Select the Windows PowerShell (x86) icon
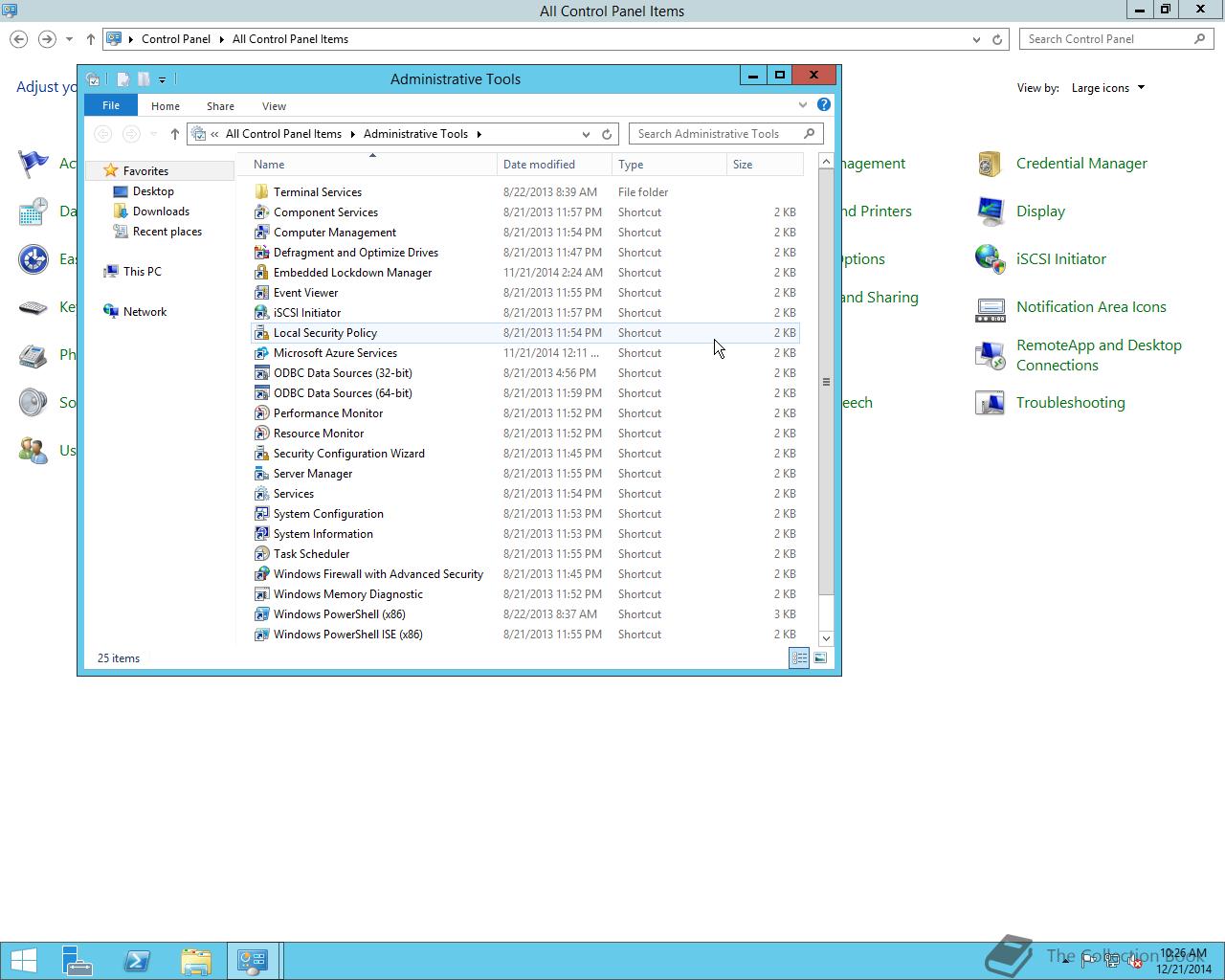This screenshot has width=1225, height=980. point(261,614)
